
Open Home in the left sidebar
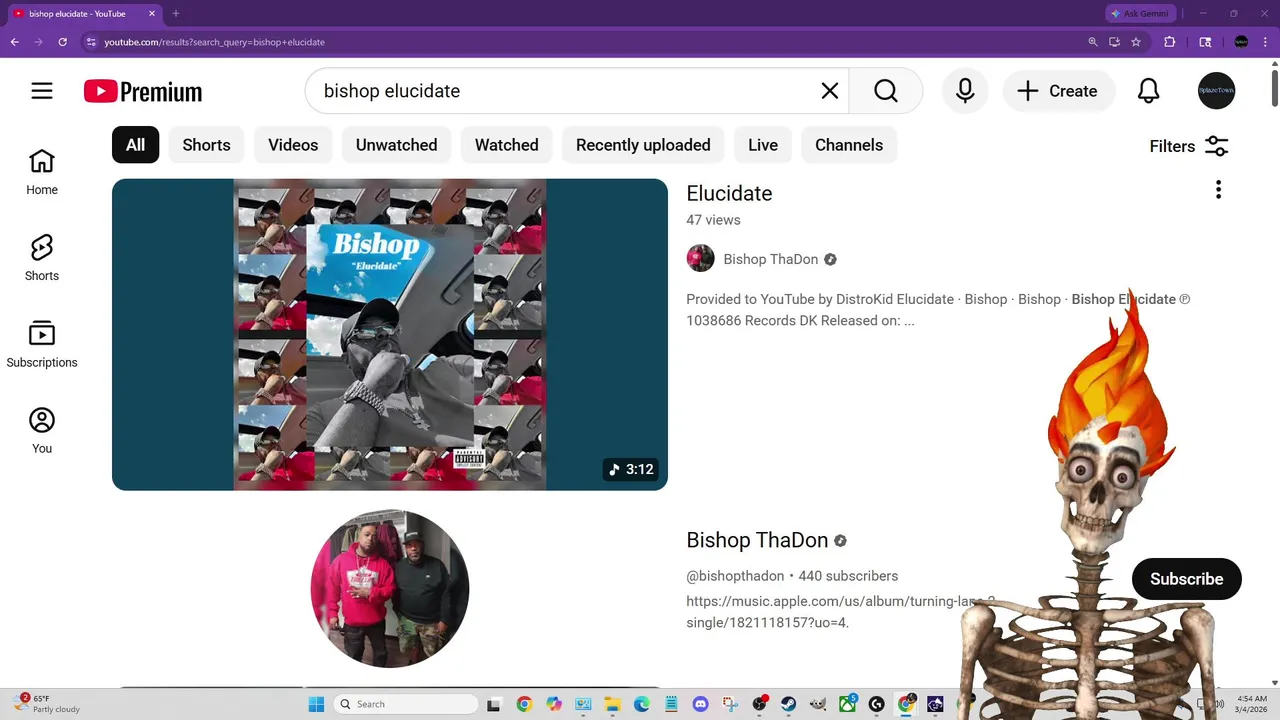(x=42, y=173)
